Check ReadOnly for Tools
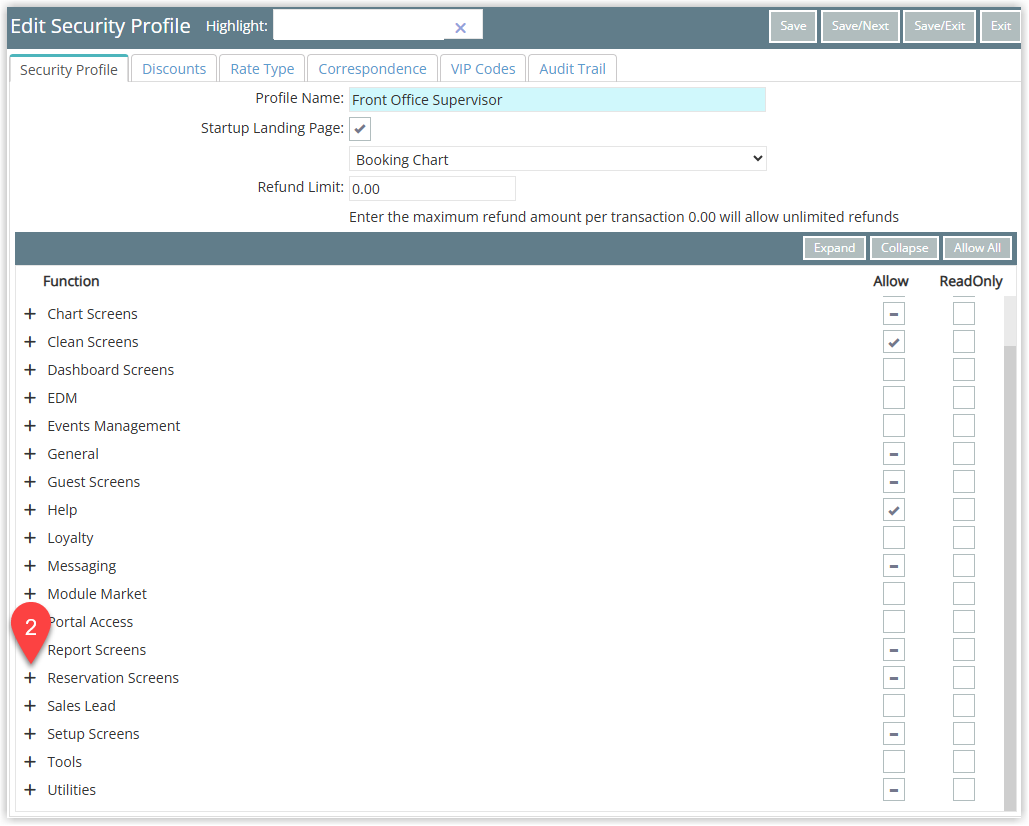The width and height of the screenshot is (1029, 826). click(x=964, y=762)
